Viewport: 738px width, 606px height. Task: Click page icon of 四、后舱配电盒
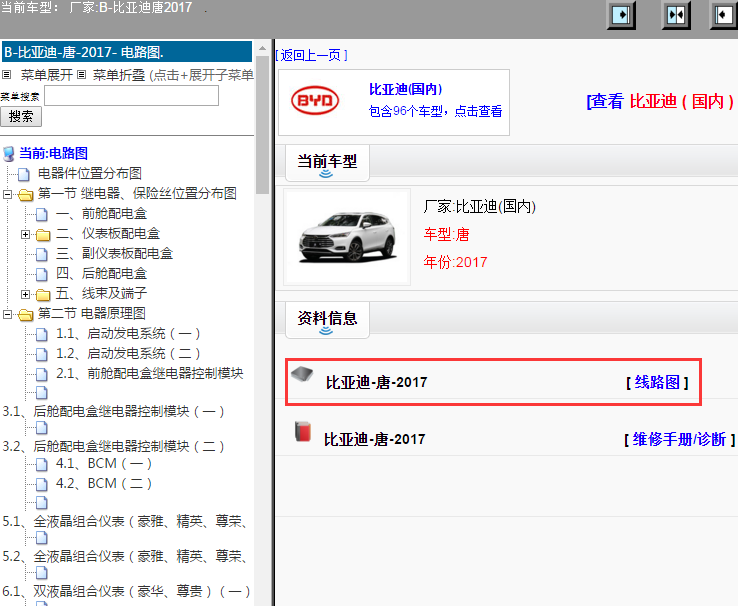tap(42, 274)
